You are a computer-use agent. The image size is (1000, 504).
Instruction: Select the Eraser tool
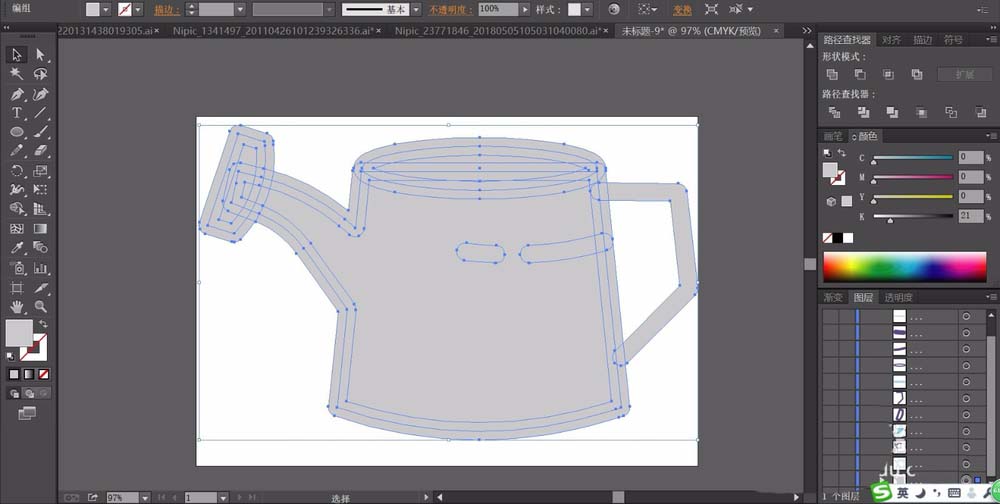click(x=40, y=151)
